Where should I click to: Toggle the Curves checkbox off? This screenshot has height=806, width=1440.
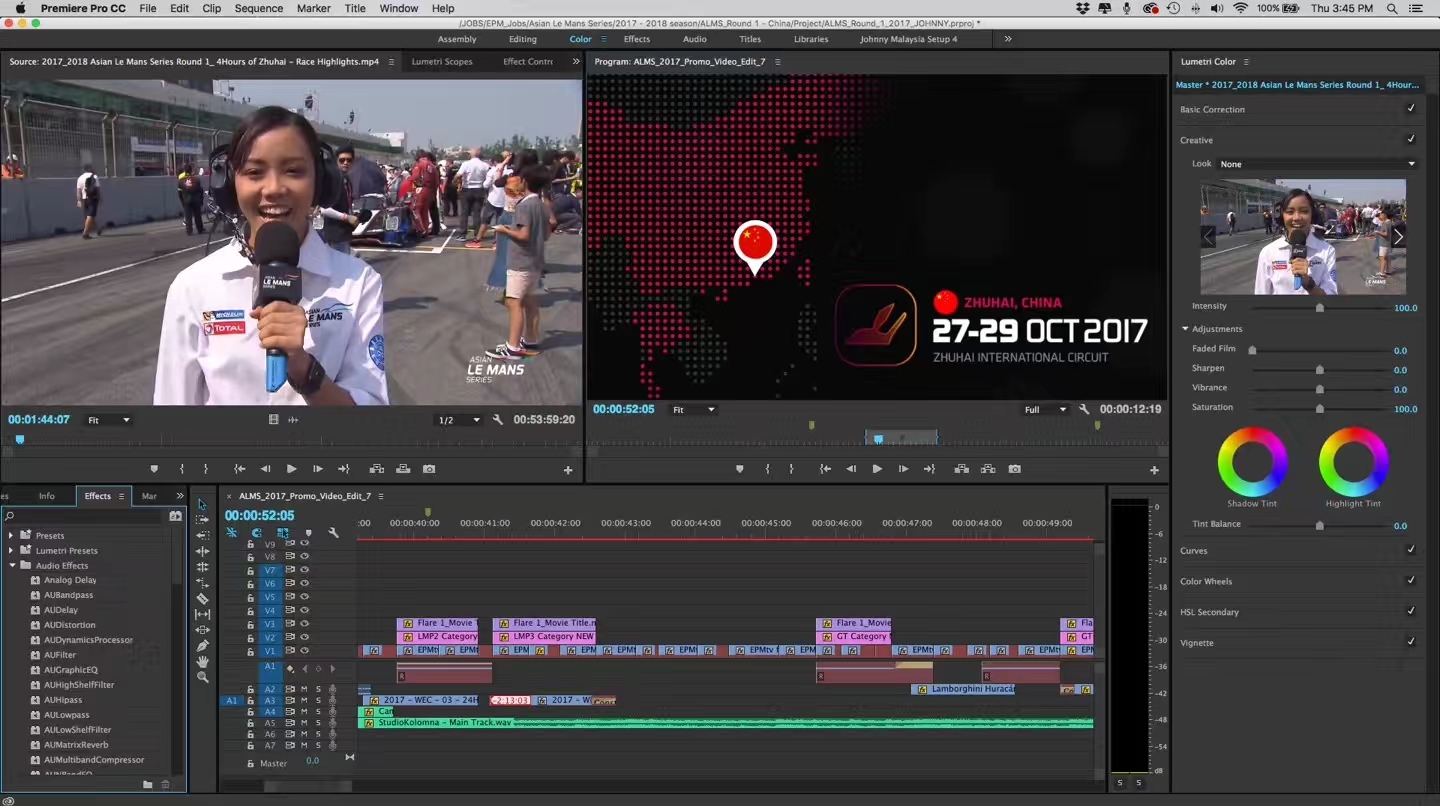coord(1411,550)
